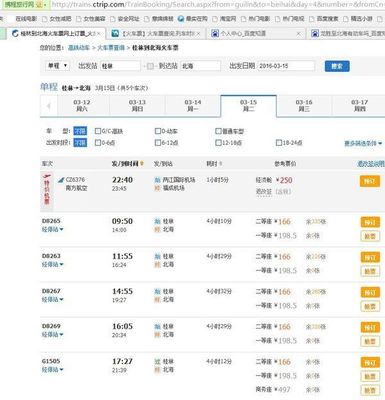
Task: Click the 始 departure icon in the D8267 row
Action: click(157, 291)
